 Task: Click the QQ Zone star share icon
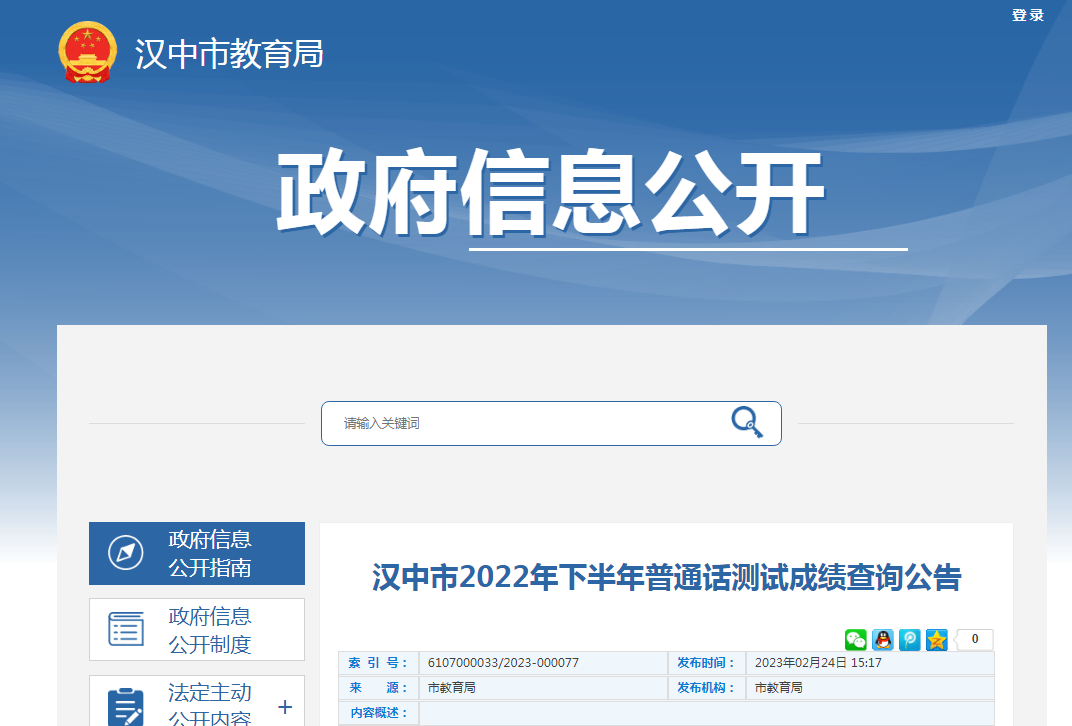coord(936,640)
